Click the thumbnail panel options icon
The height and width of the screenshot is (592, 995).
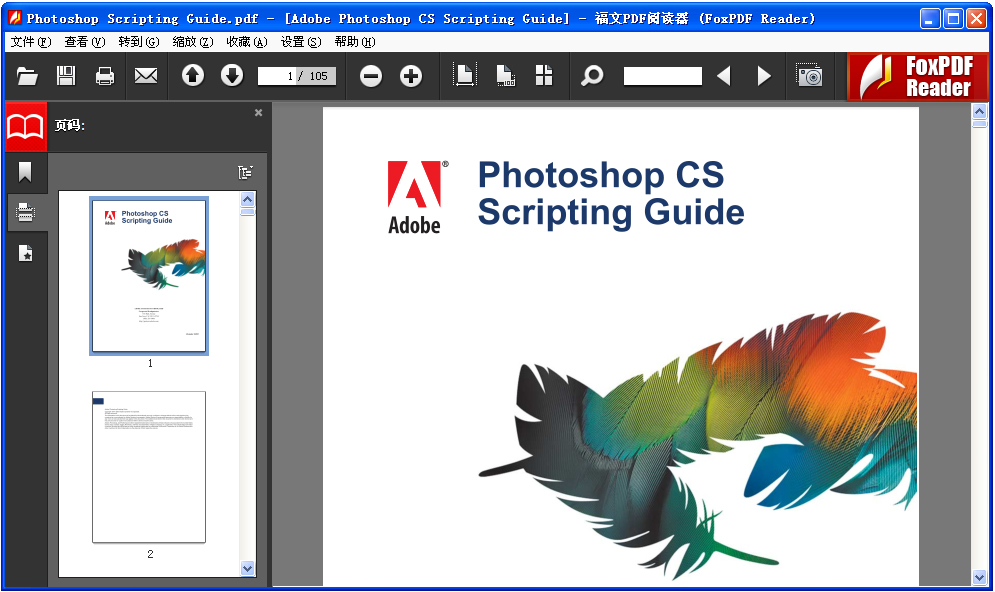tap(246, 172)
